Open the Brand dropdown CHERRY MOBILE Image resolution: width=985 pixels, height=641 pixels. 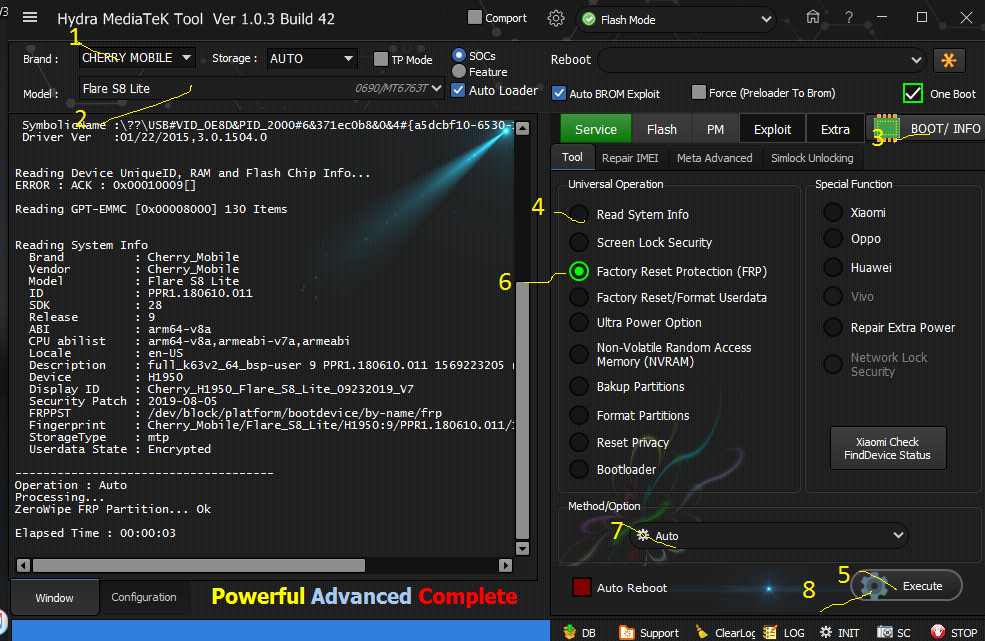(137, 58)
